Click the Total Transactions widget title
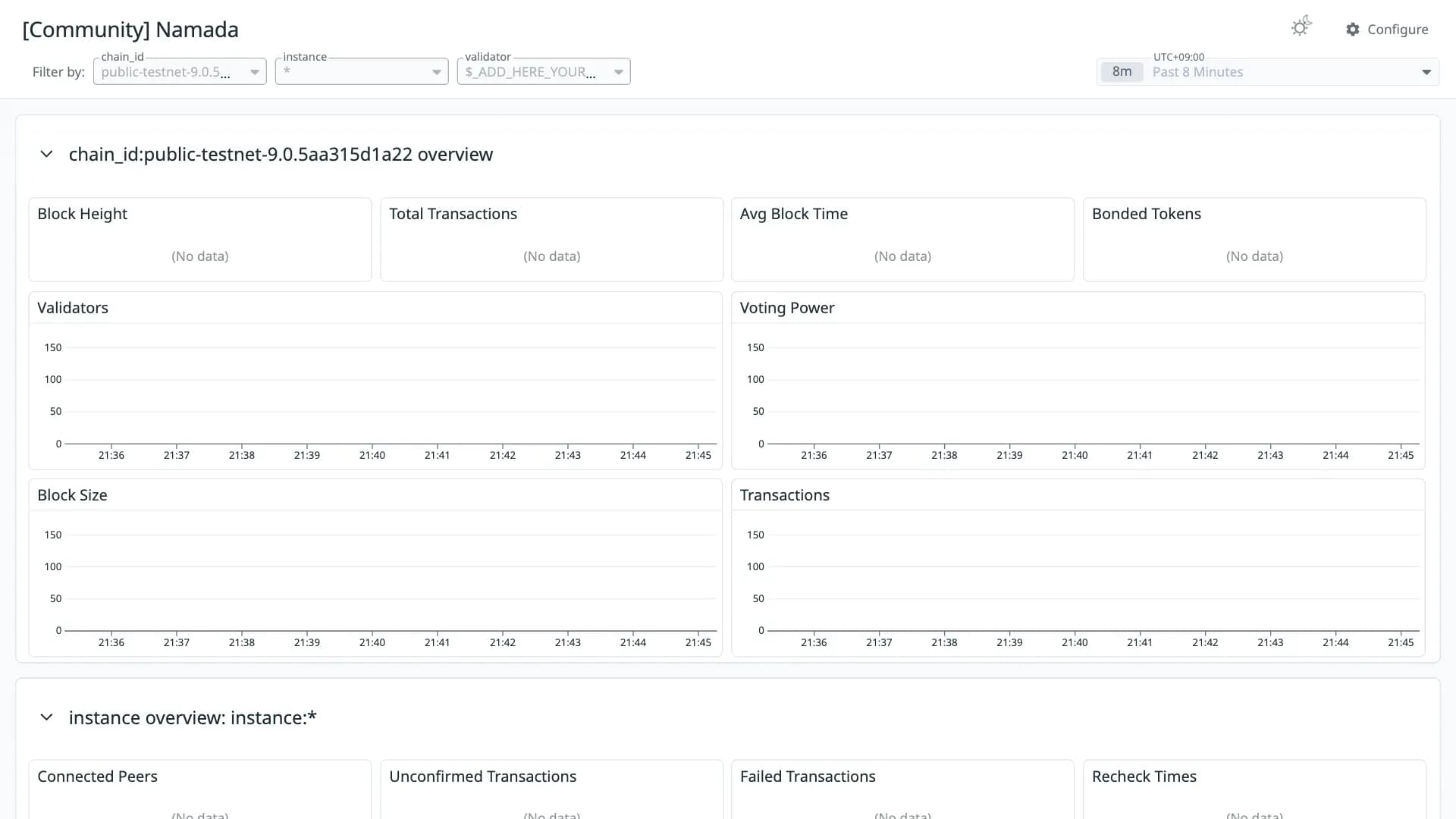This screenshot has height=819, width=1456. (x=453, y=214)
